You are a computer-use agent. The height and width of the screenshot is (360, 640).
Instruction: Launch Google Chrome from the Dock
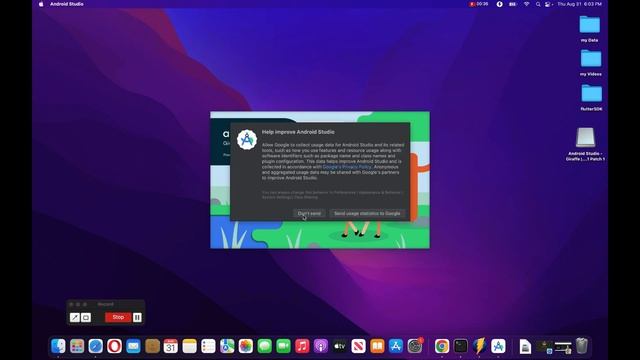(442, 346)
